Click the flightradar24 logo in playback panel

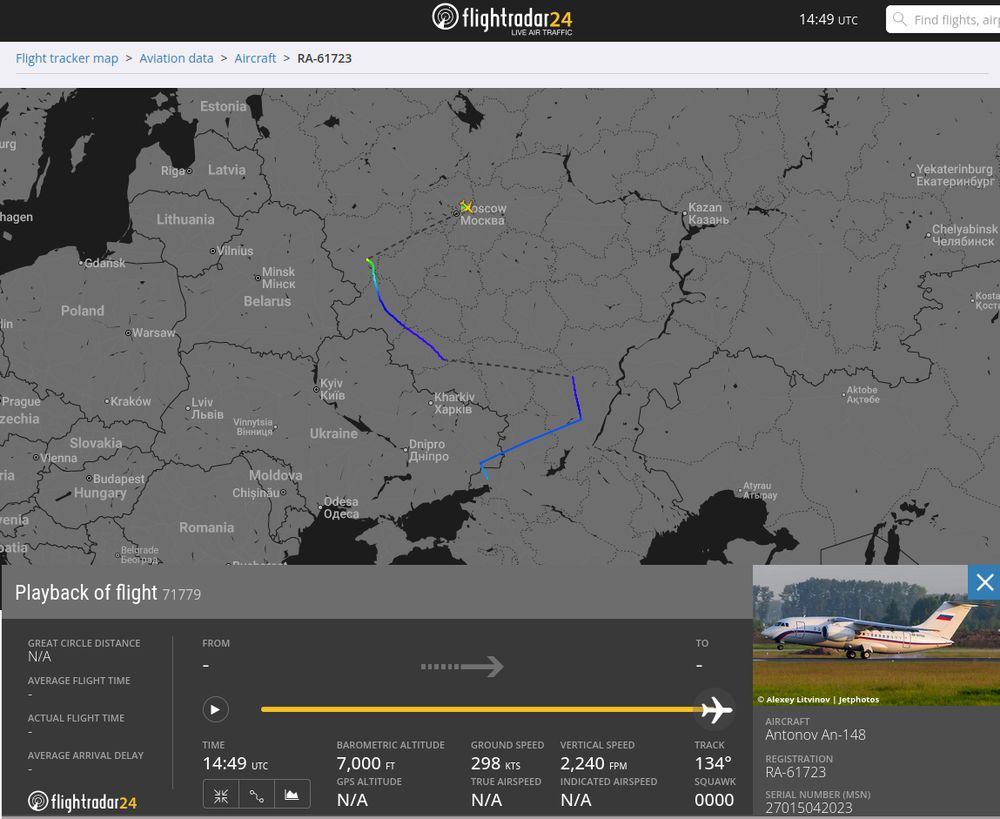82,801
